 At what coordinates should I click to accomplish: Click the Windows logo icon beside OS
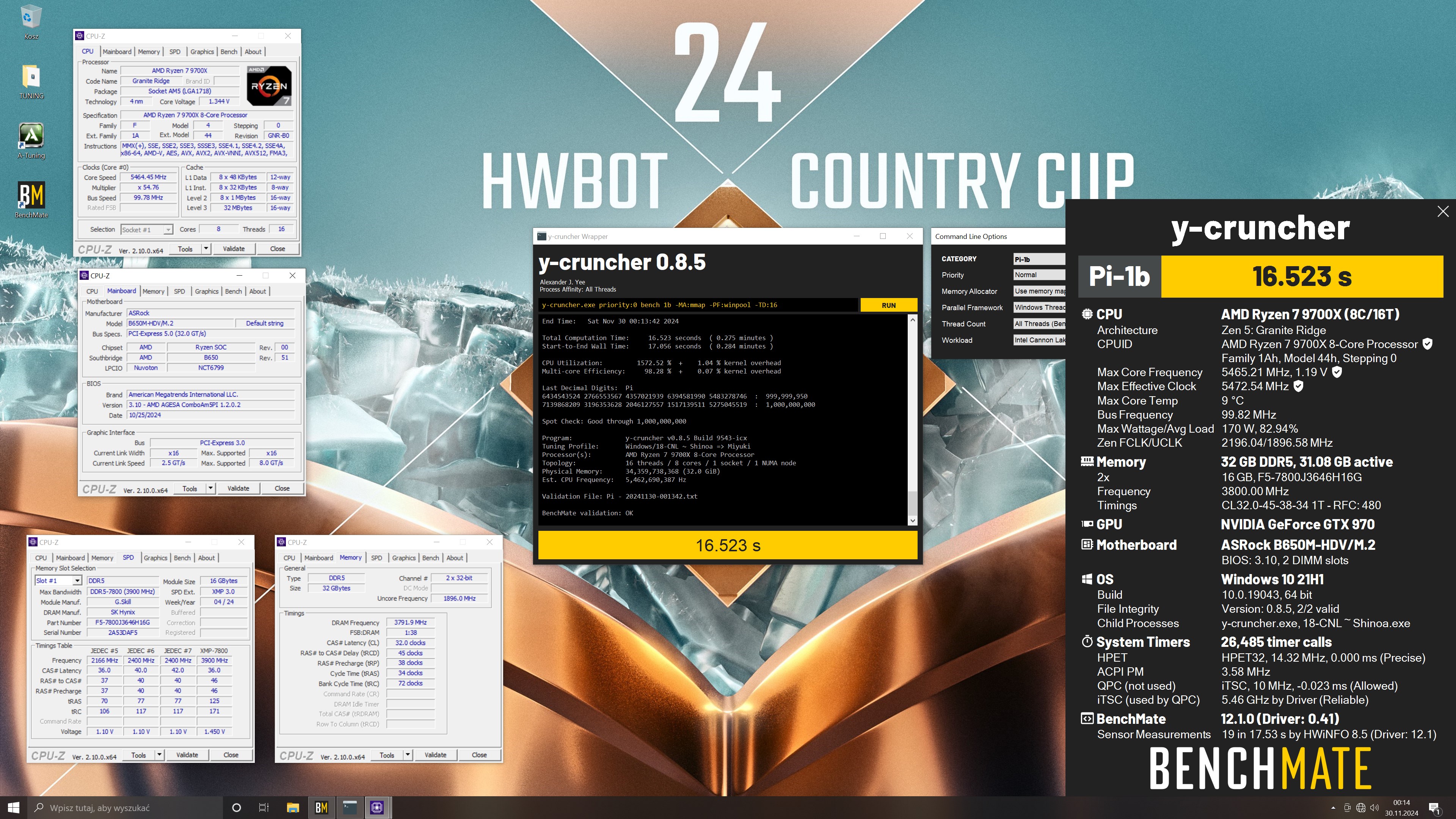[x=1086, y=579]
